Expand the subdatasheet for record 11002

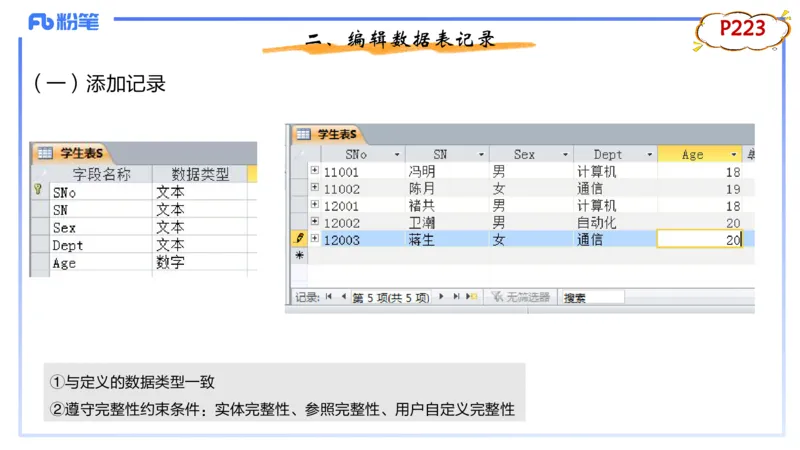(x=315, y=188)
